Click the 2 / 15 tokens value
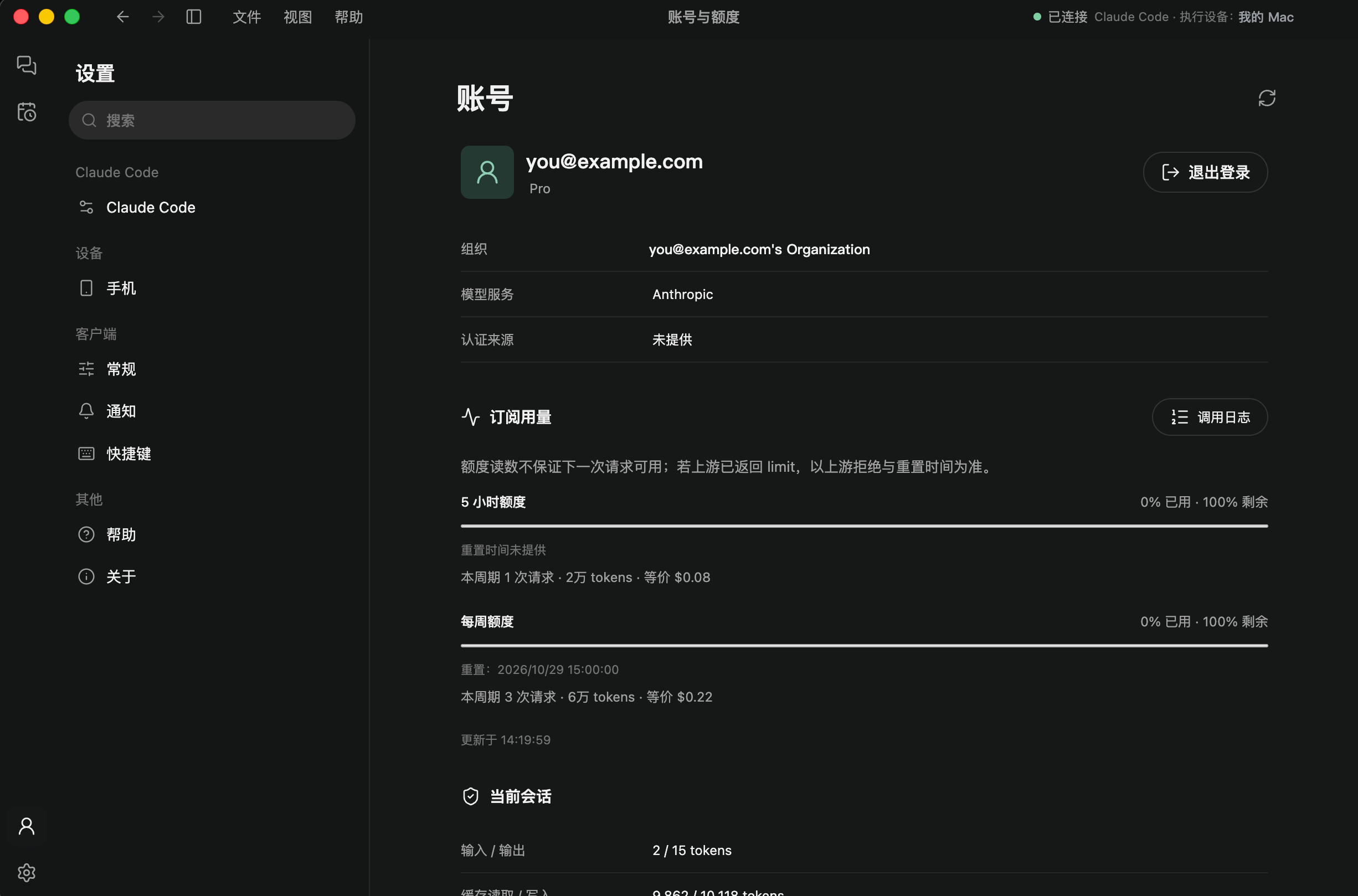1358x896 pixels. click(692, 850)
